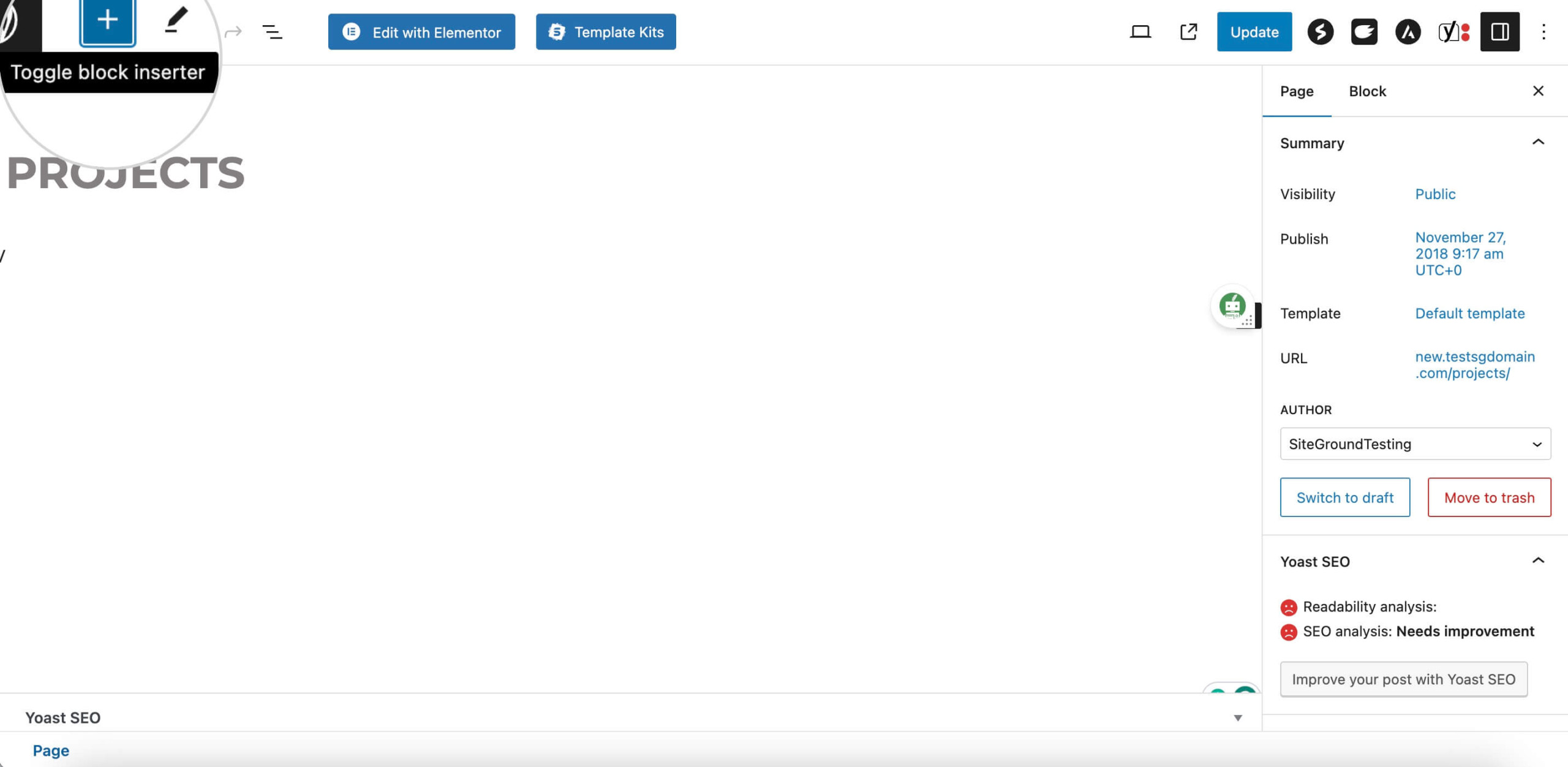Toggle the Settings sidebar panel icon
1568x767 pixels.
[1499, 32]
